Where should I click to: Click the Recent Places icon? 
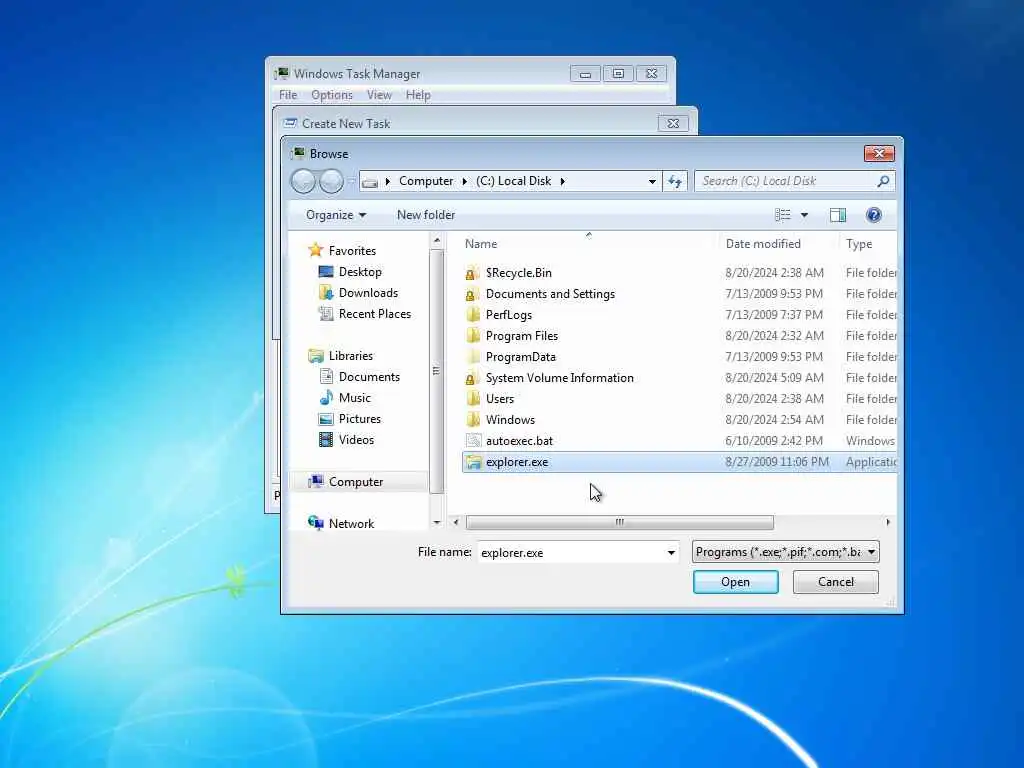click(x=326, y=313)
